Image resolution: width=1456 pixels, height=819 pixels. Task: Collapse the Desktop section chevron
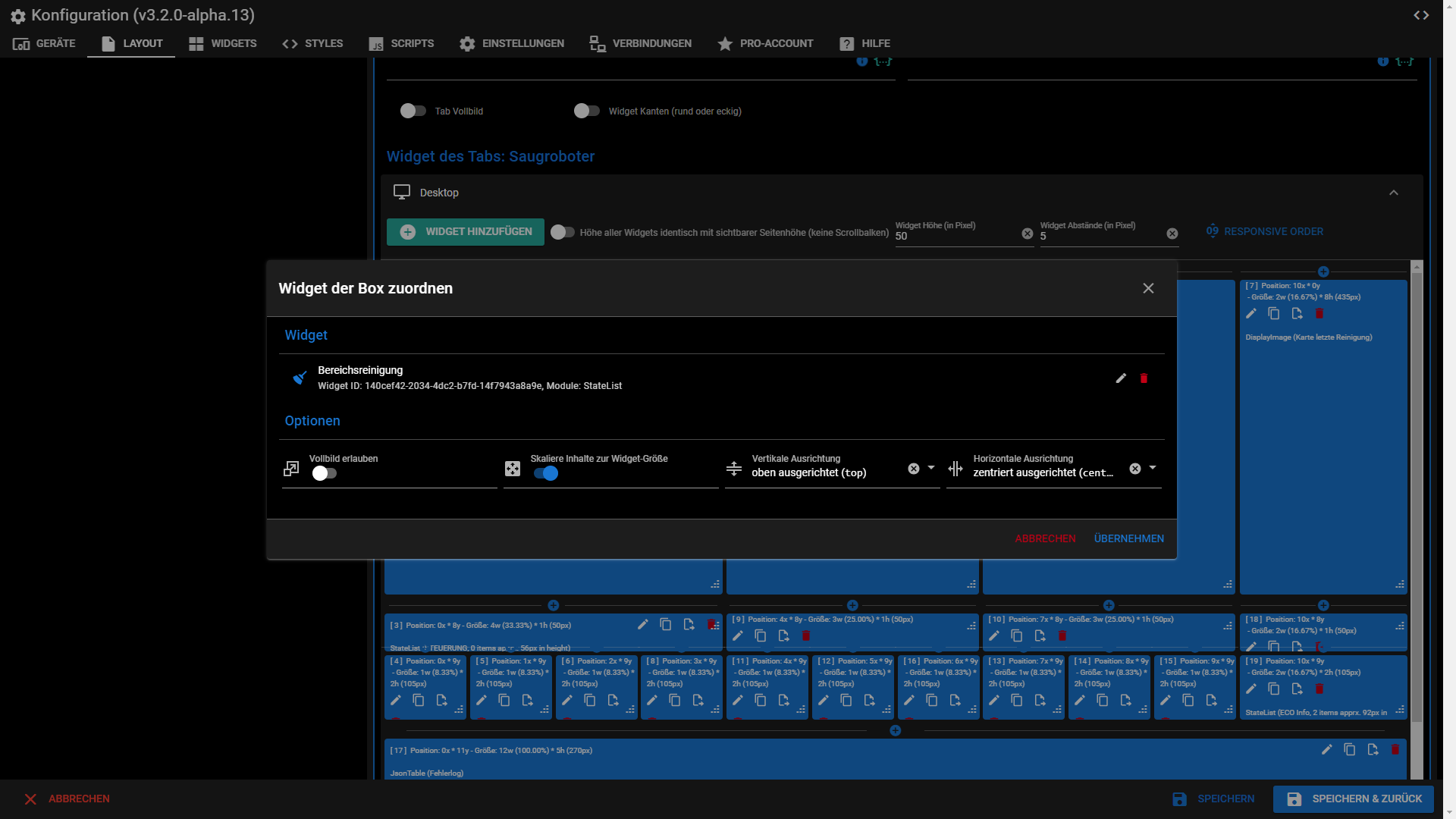1394,193
